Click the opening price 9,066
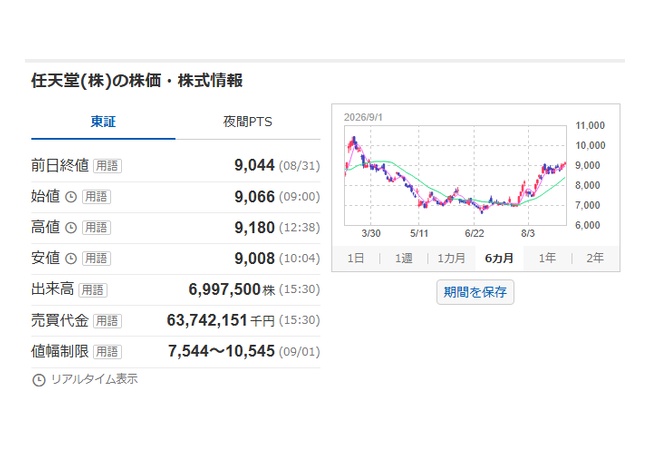The width and height of the screenshot is (650, 450). (255, 196)
